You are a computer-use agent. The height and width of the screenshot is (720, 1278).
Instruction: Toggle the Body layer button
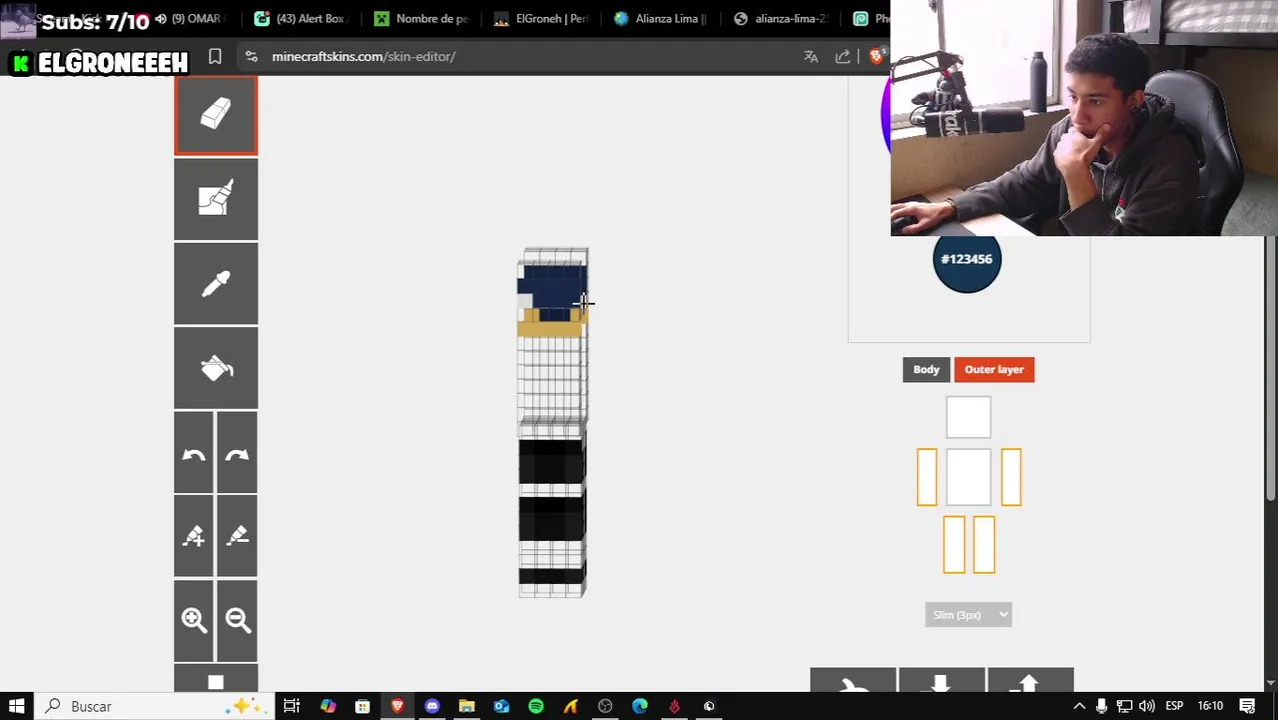(926, 369)
